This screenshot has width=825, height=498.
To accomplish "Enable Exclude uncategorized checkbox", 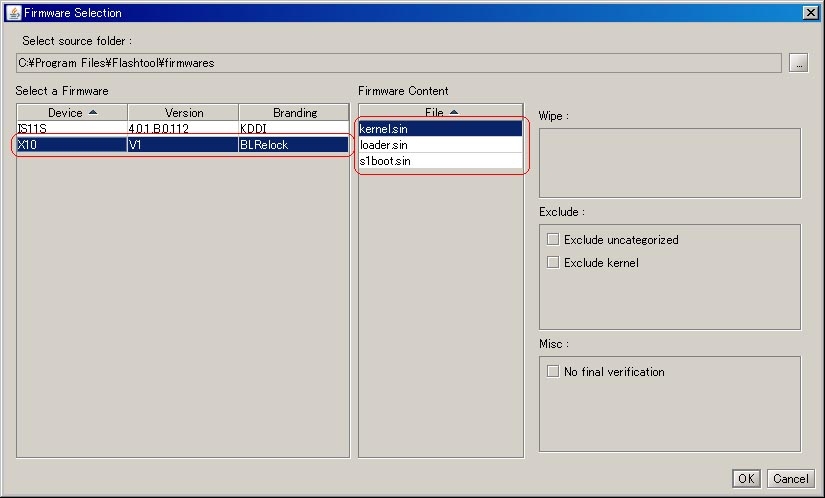I will (x=553, y=240).
